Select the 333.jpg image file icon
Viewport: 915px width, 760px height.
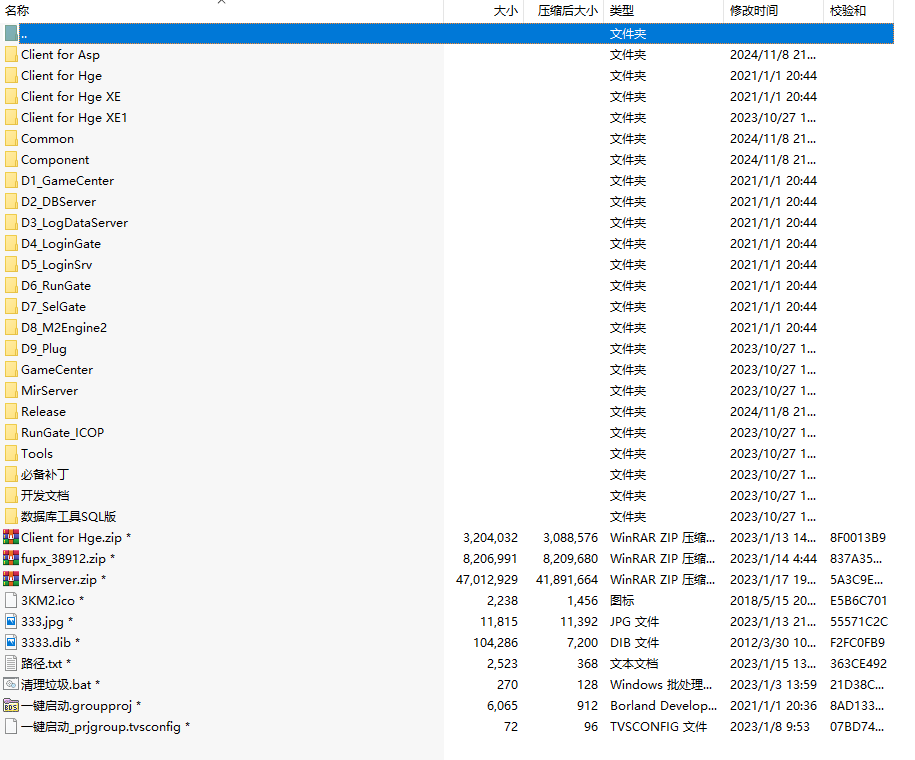point(11,621)
